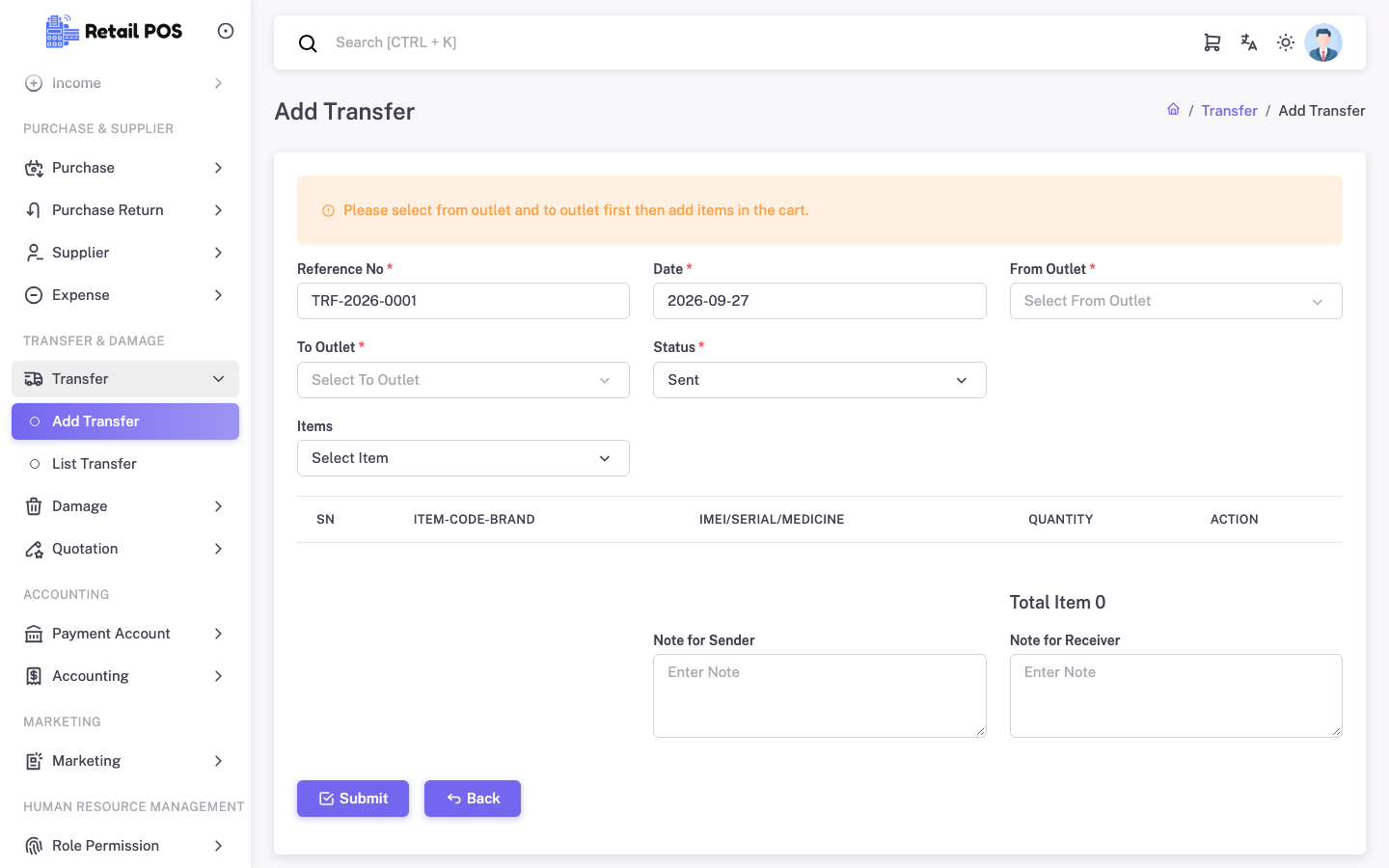Click the Supplier person icon

coord(34,253)
